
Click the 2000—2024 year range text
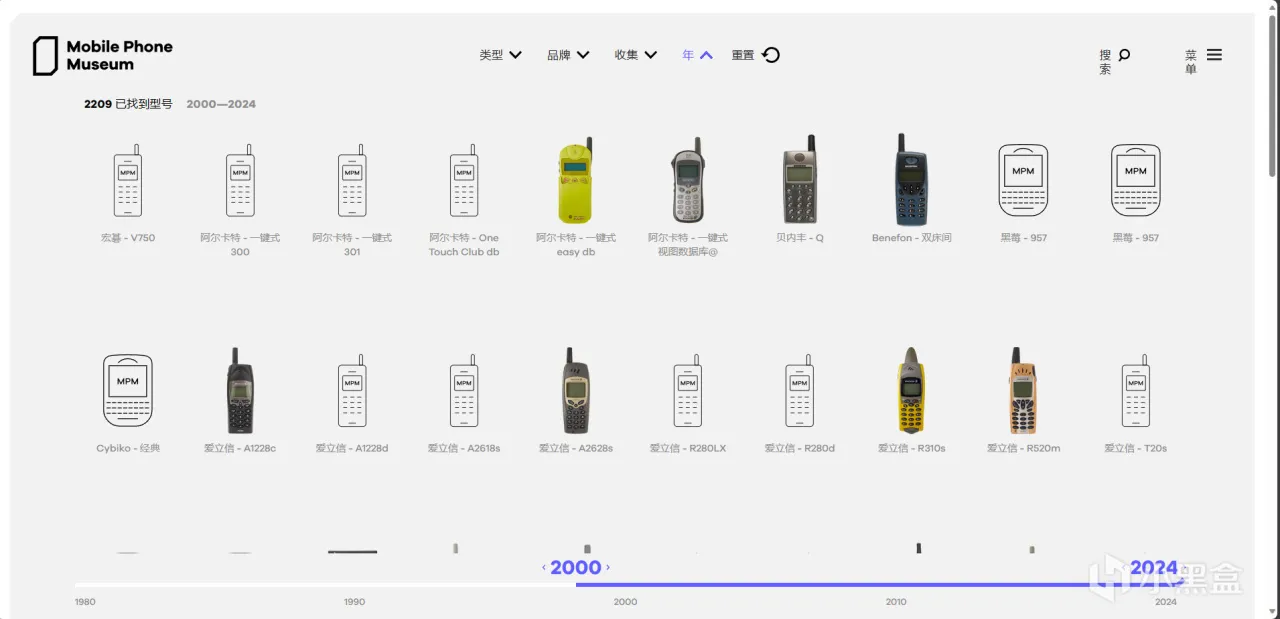(221, 104)
